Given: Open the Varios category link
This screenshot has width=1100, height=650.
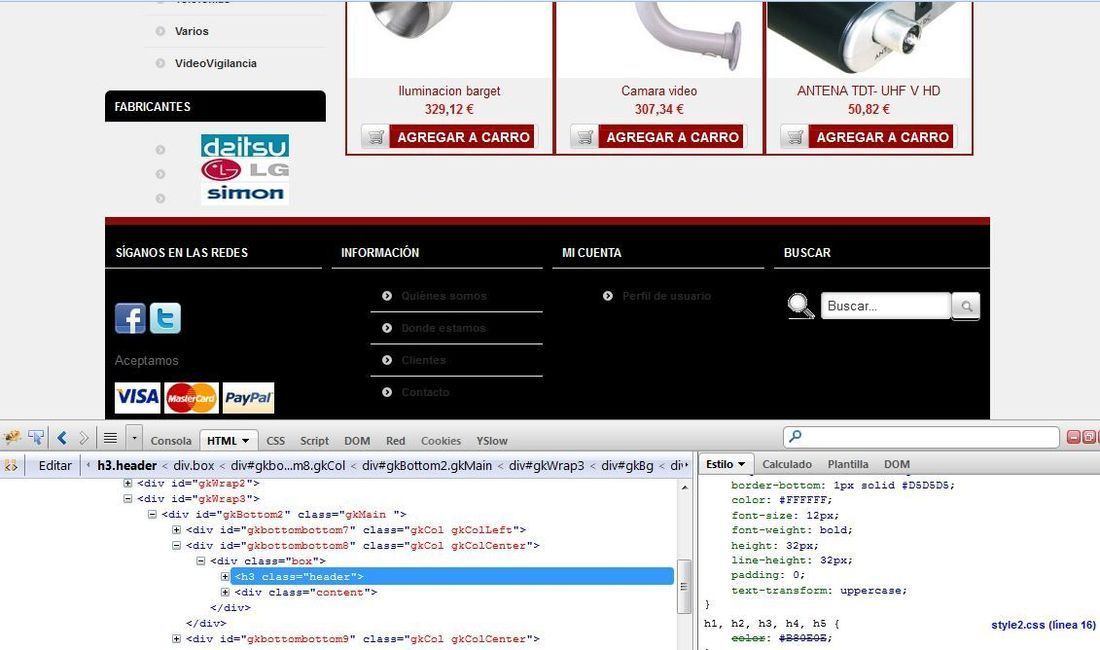Looking at the screenshot, I should [192, 31].
